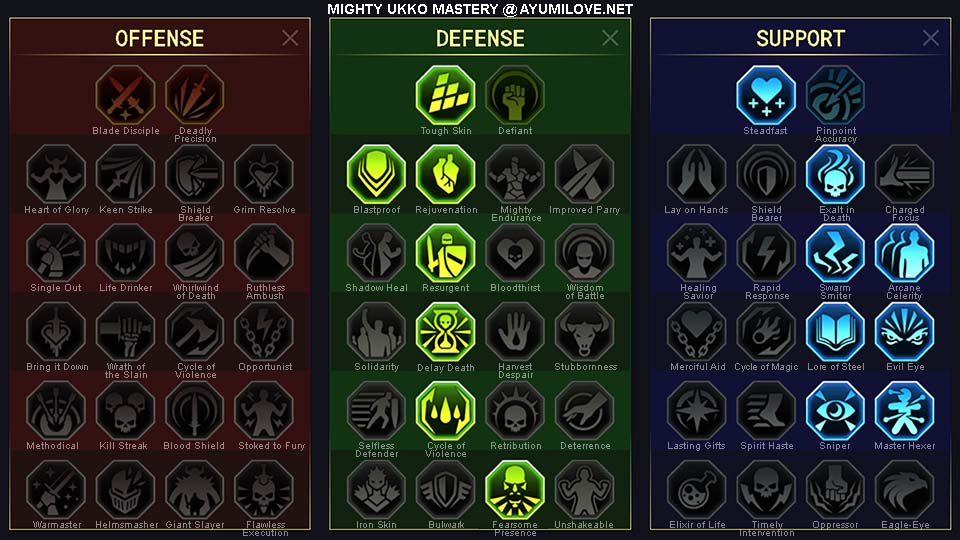Click the Support panel header title
The height and width of the screenshot is (540, 960).
point(800,39)
